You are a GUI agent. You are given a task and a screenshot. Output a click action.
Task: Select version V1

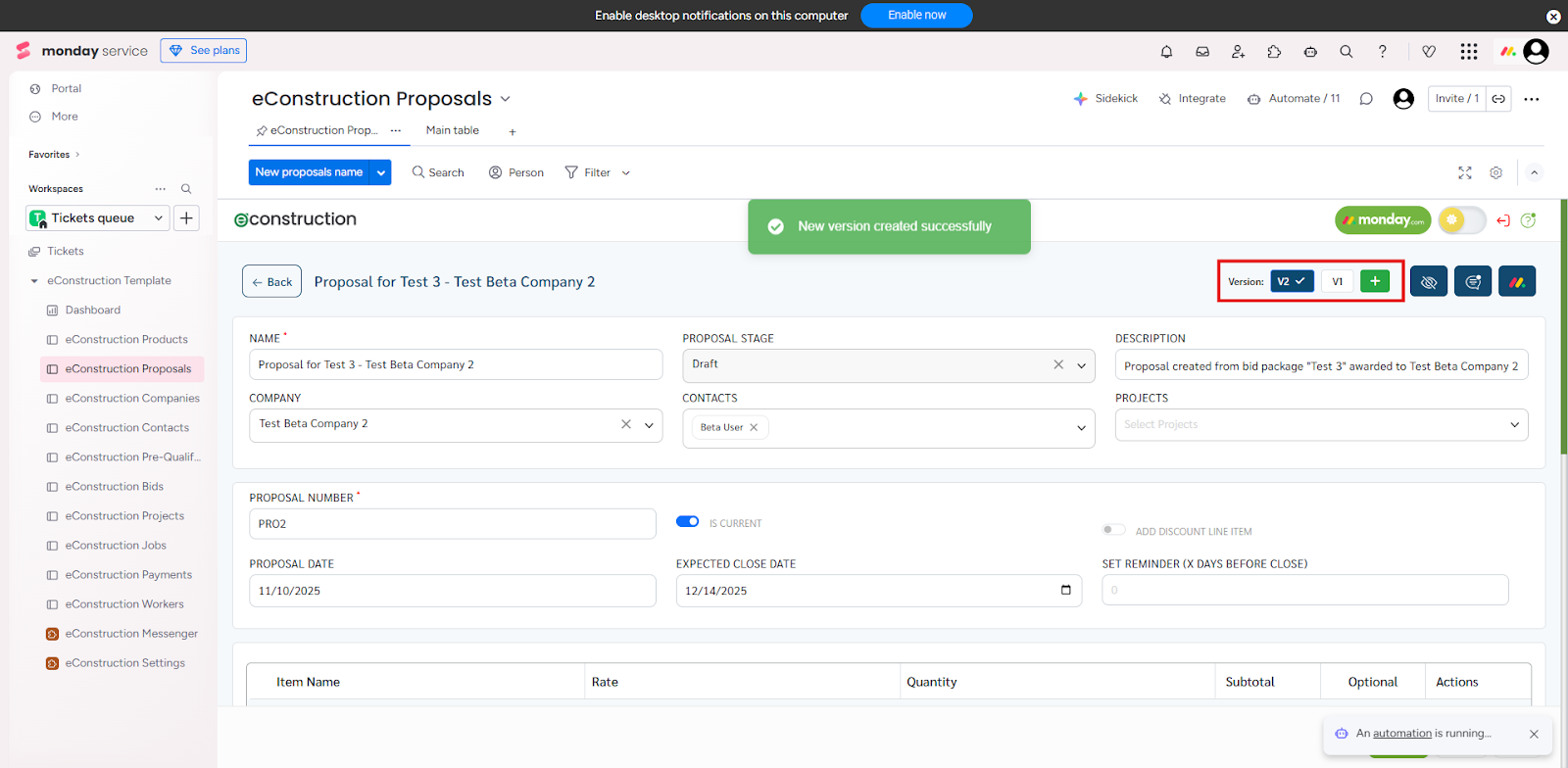pos(1337,281)
